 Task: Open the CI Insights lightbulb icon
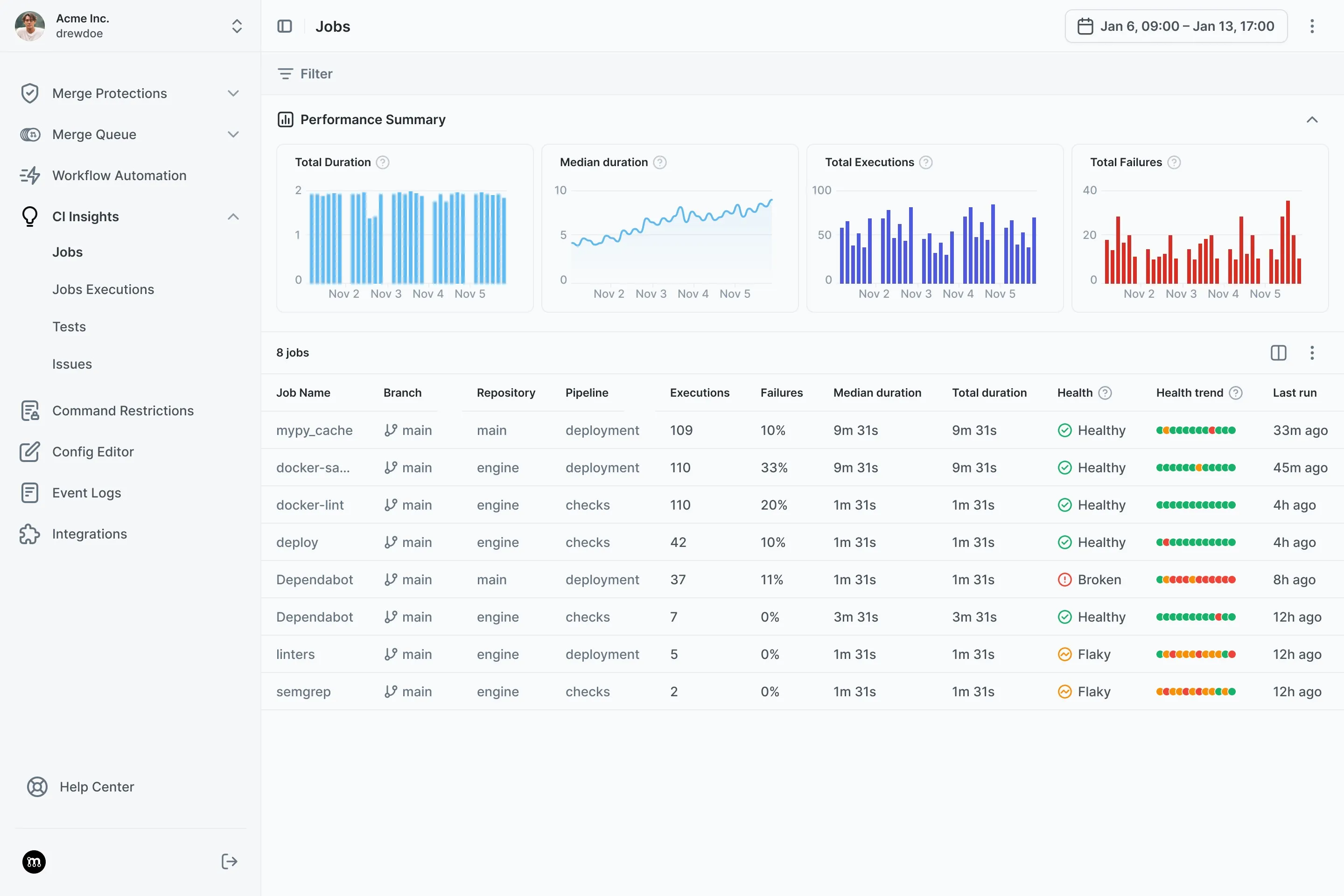pyautogui.click(x=30, y=216)
